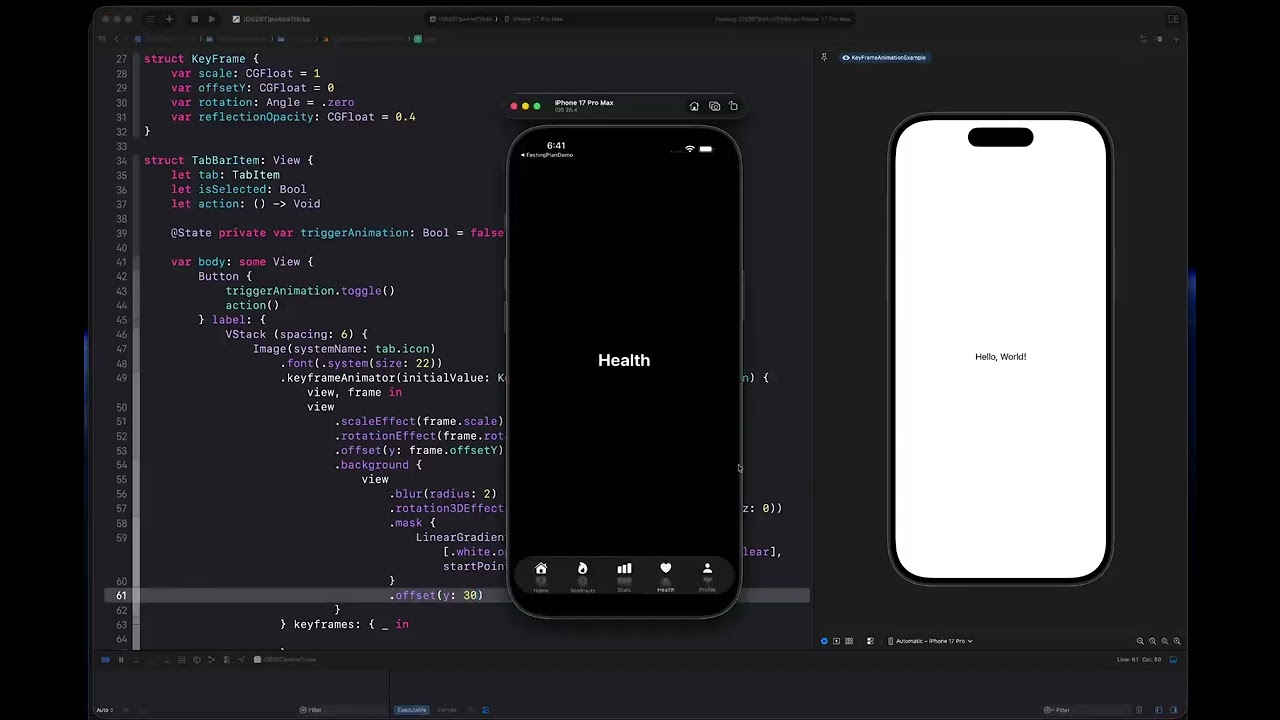Zoom preview canvas to fit
The width and height of the screenshot is (1280, 720).
[1165, 641]
